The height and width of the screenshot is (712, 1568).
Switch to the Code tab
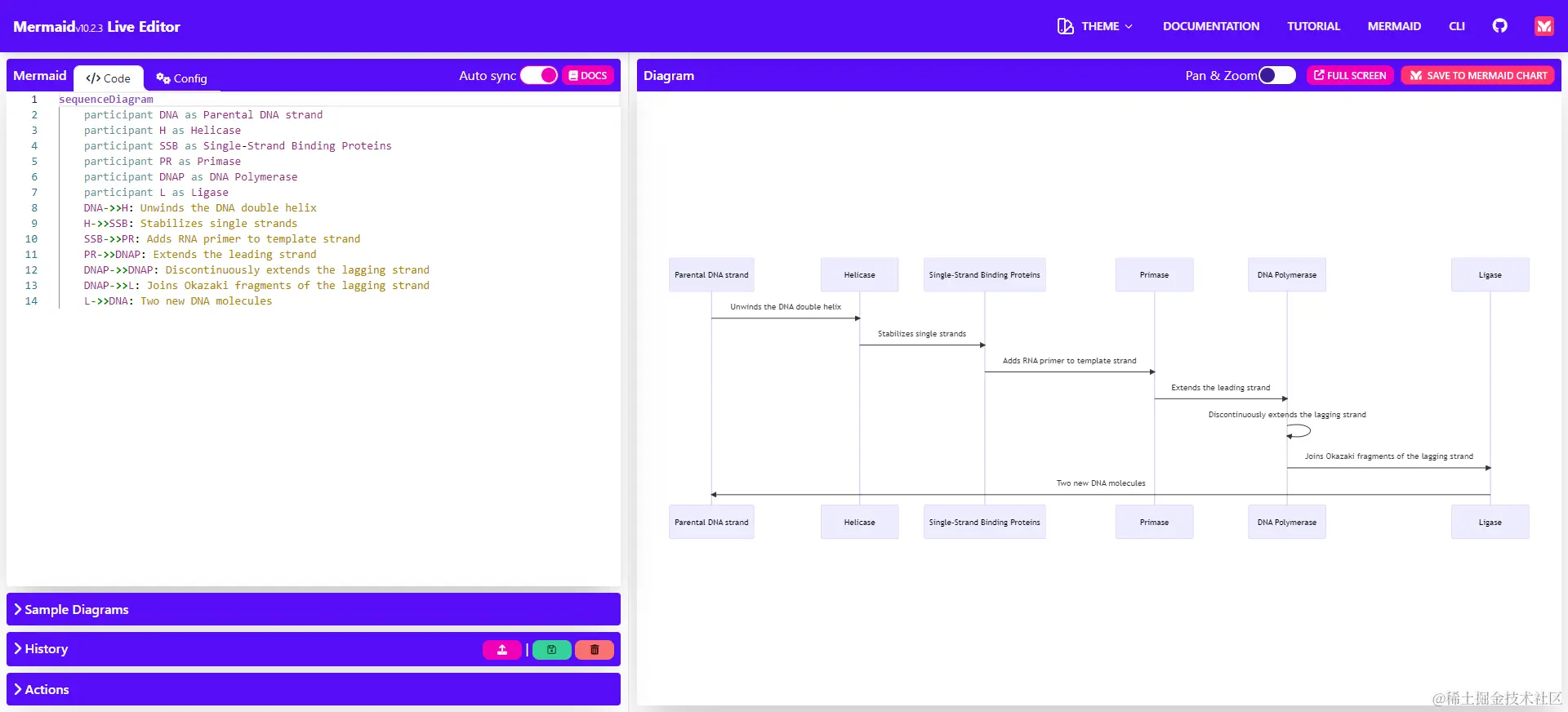pos(109,78)
